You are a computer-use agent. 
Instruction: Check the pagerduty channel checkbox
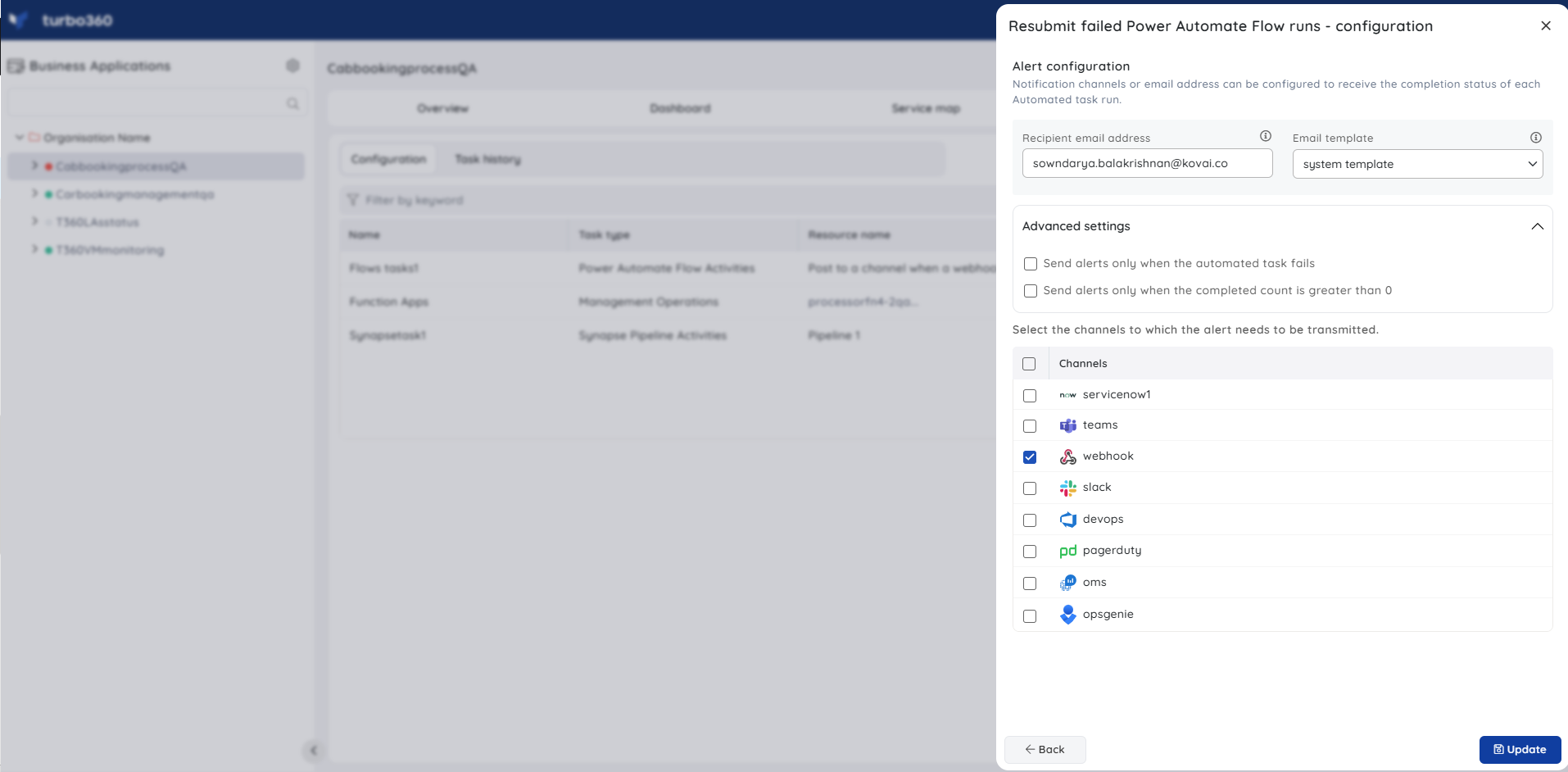point(1030,552)
